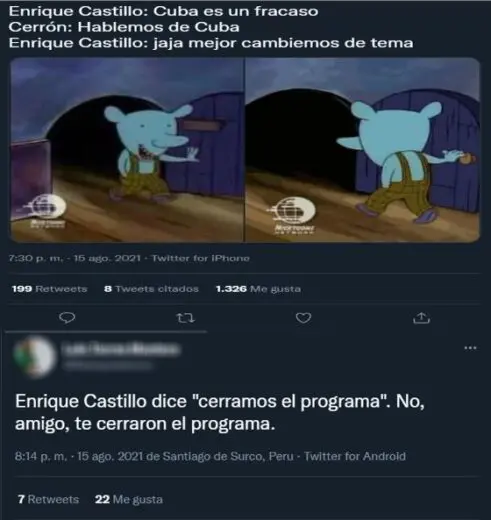Image resolution: width=491 pixels, height=520 pixels.
Task: Open the 22 Me gusta list
Action: [129, 499]
